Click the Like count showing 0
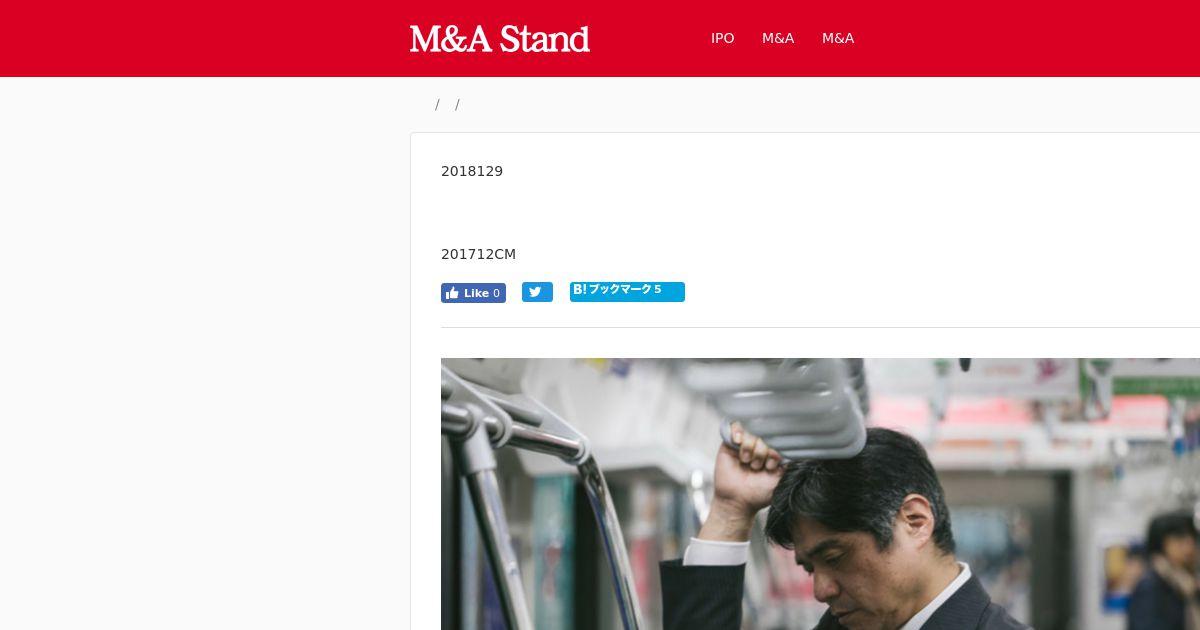 [496, 293]
